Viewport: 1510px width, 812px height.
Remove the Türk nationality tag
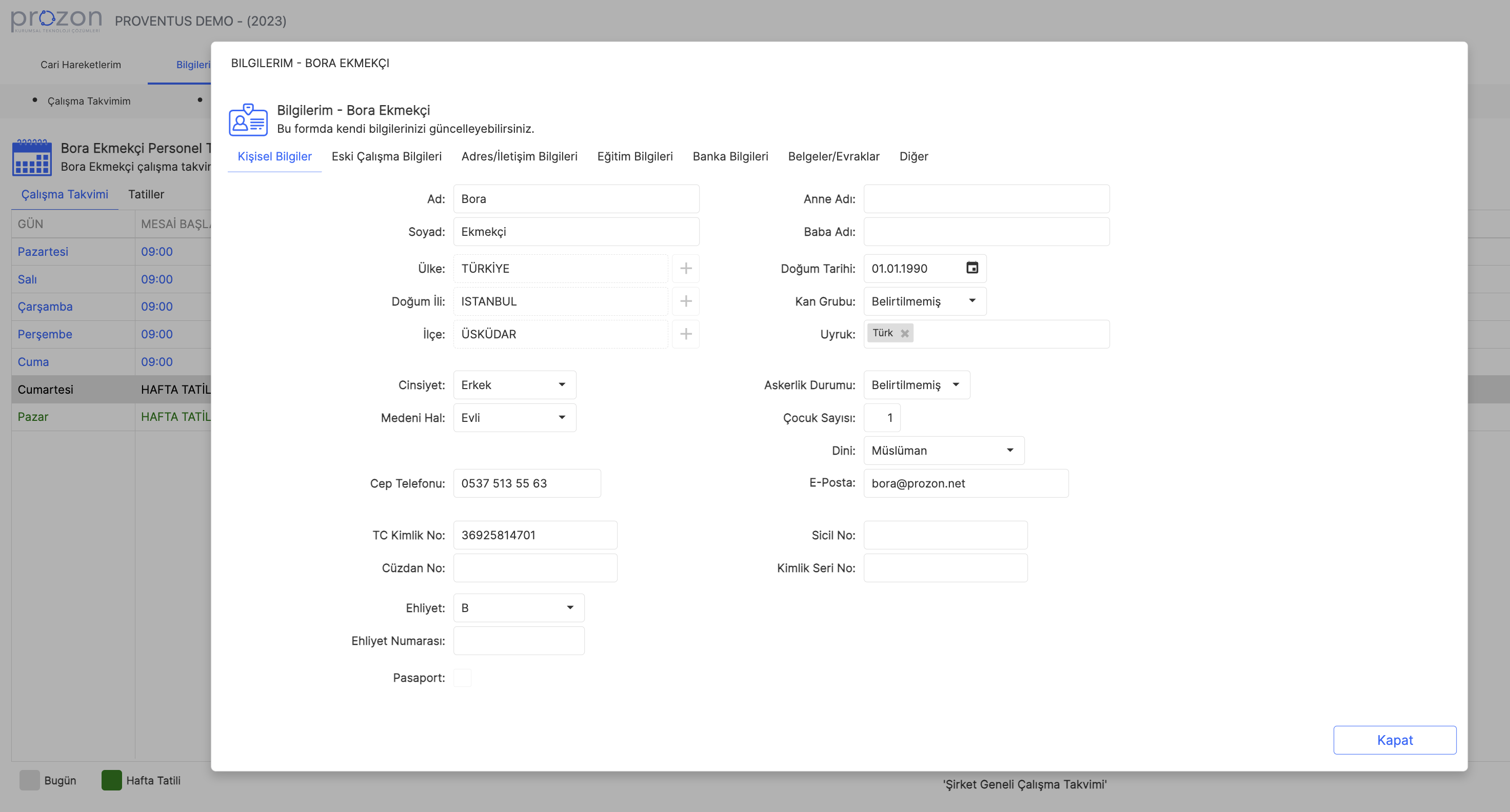click(x=904, y=333)
